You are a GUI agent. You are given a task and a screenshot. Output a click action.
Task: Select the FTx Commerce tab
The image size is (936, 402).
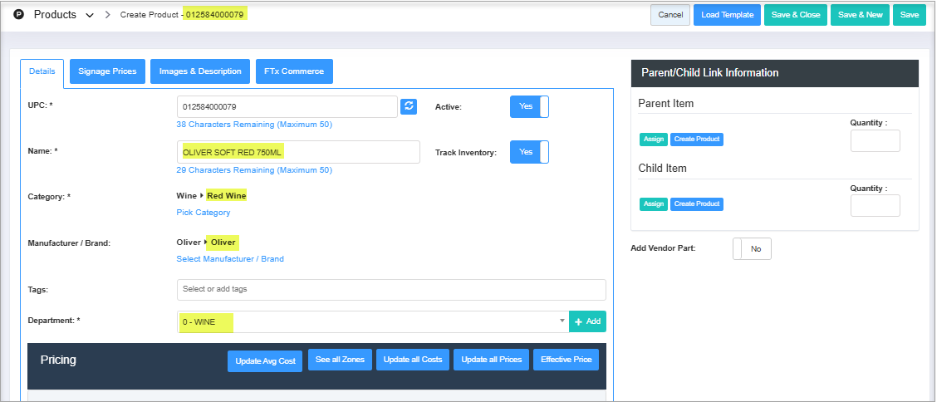pos(294,72)
